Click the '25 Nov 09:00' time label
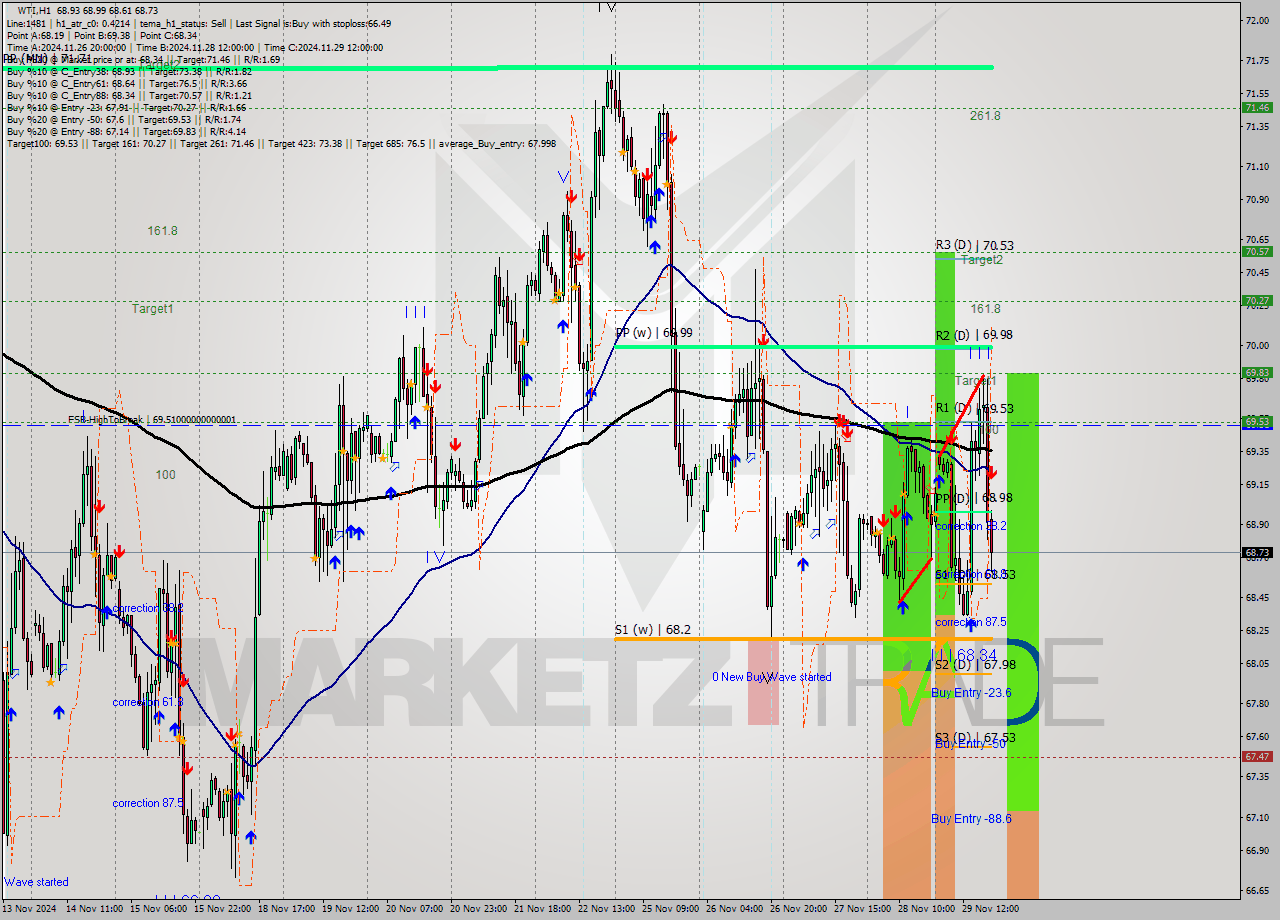 [672, 910]
